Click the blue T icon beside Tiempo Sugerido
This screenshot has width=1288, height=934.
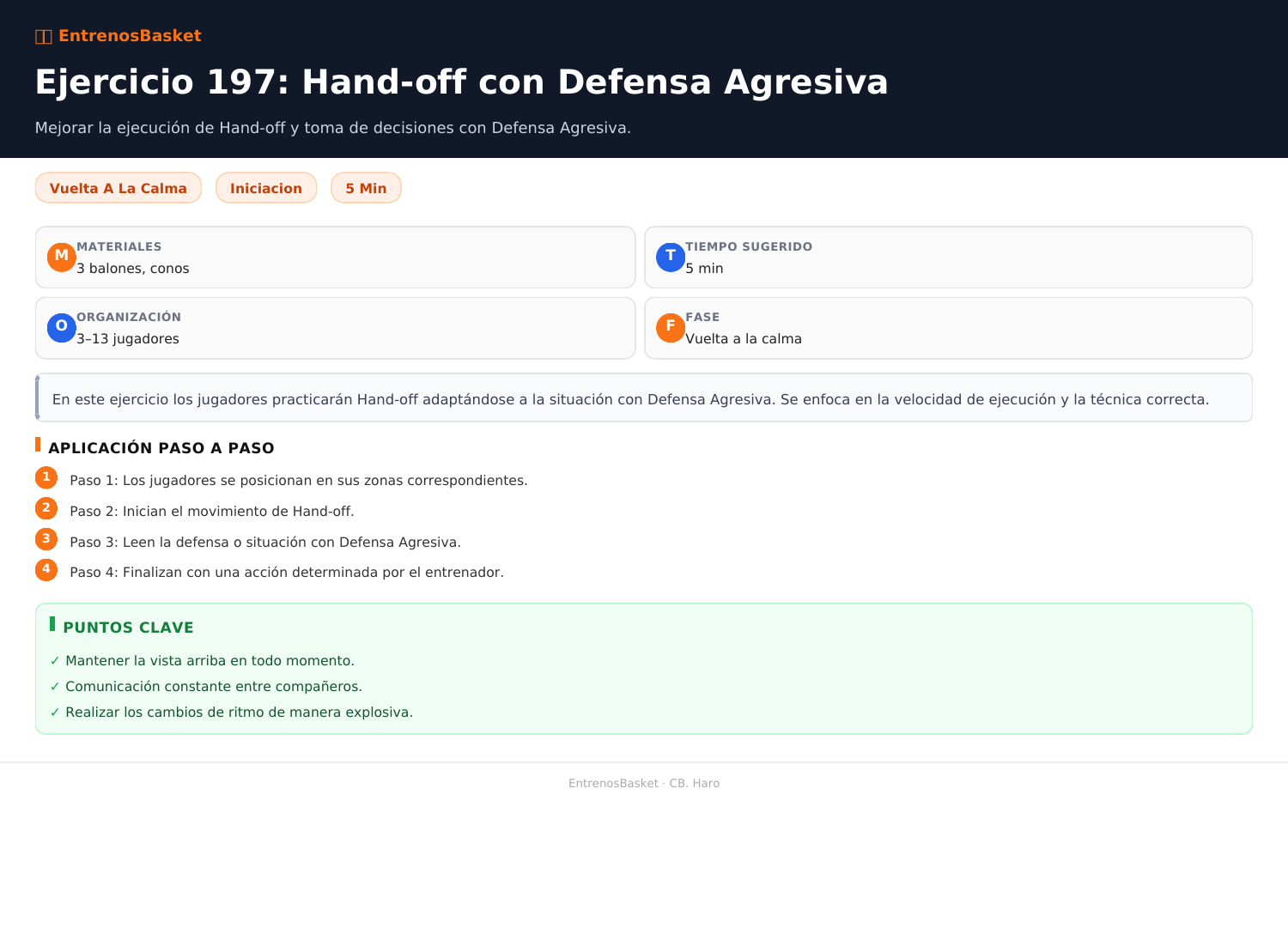[671, 257]
